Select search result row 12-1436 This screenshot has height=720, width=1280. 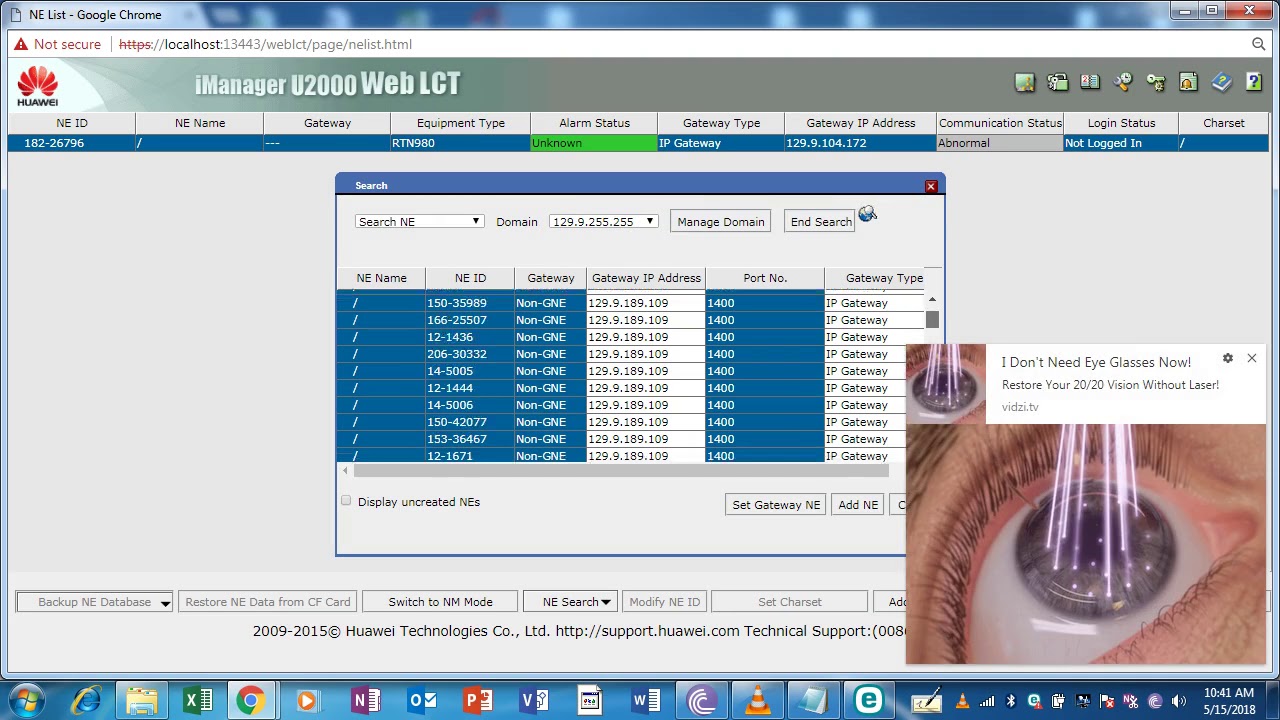(631, 337)
